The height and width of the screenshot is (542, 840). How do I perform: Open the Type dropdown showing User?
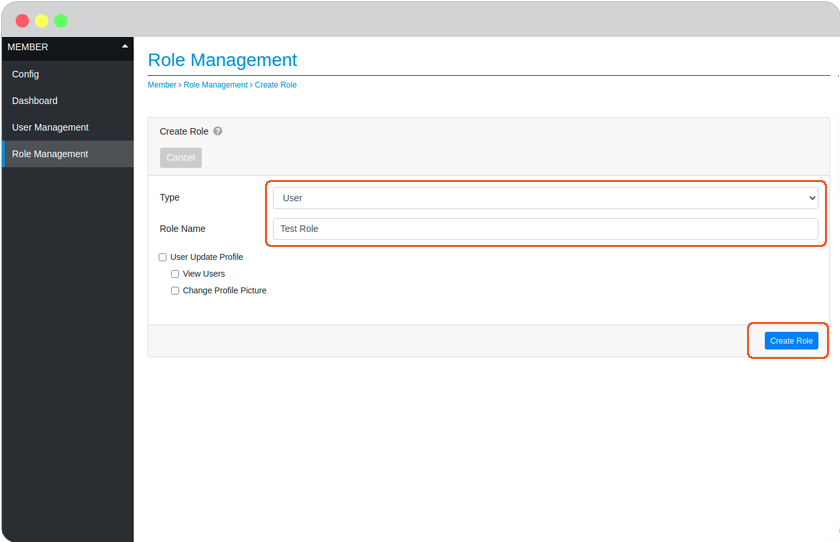point(545,198)
